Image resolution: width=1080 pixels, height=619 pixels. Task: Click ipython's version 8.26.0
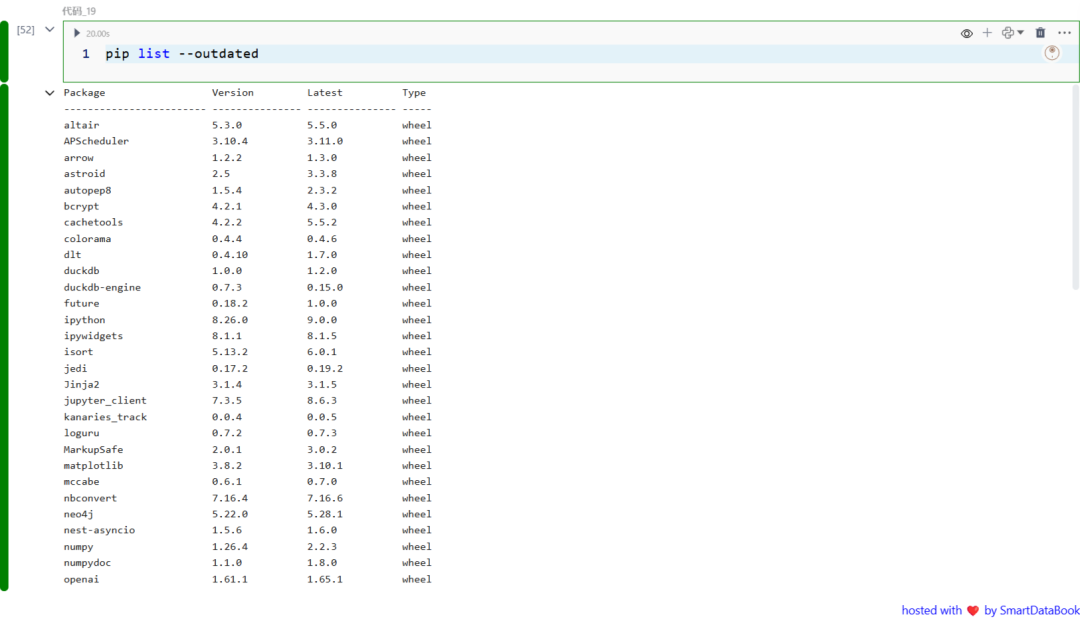(x=229, y=319)
